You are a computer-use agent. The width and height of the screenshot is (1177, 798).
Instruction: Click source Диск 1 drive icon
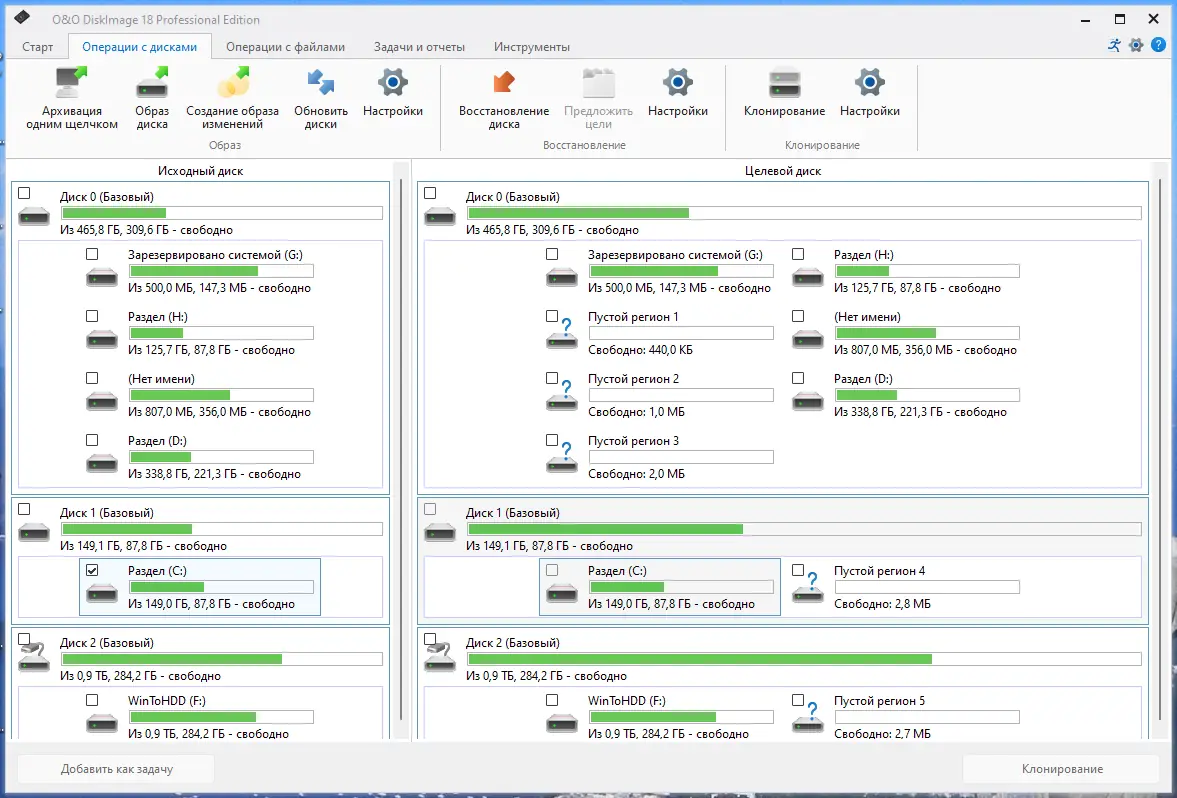point(34,533)
